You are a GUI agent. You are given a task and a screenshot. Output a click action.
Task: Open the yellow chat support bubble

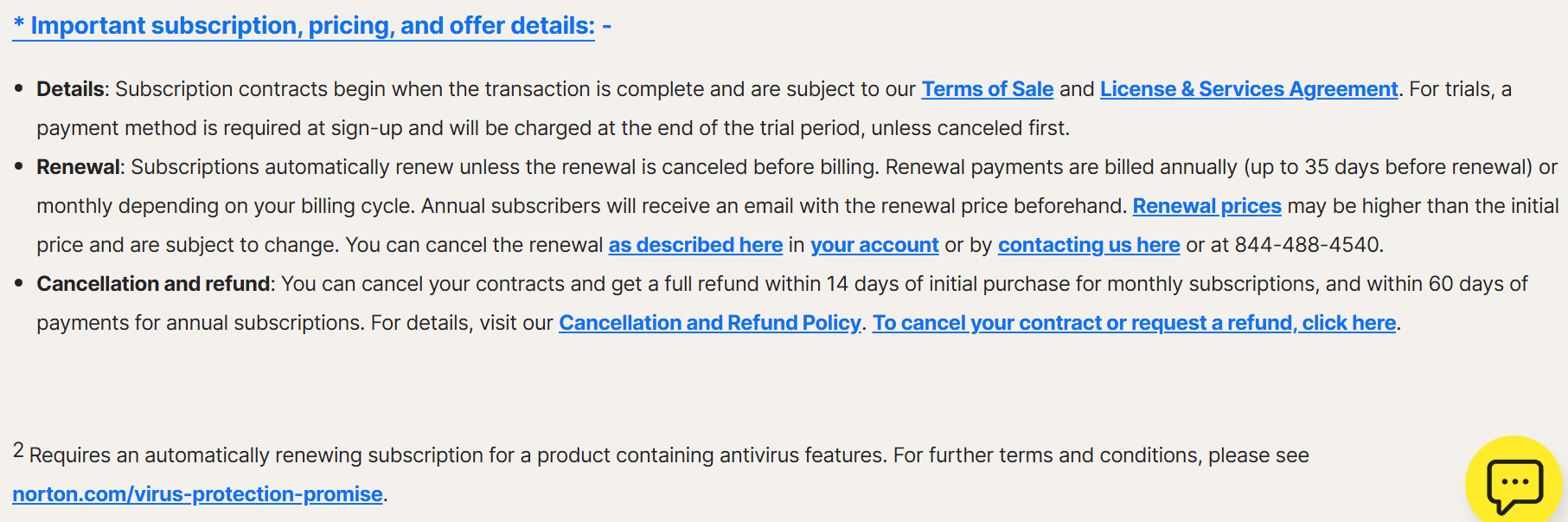coord(1514,483)
